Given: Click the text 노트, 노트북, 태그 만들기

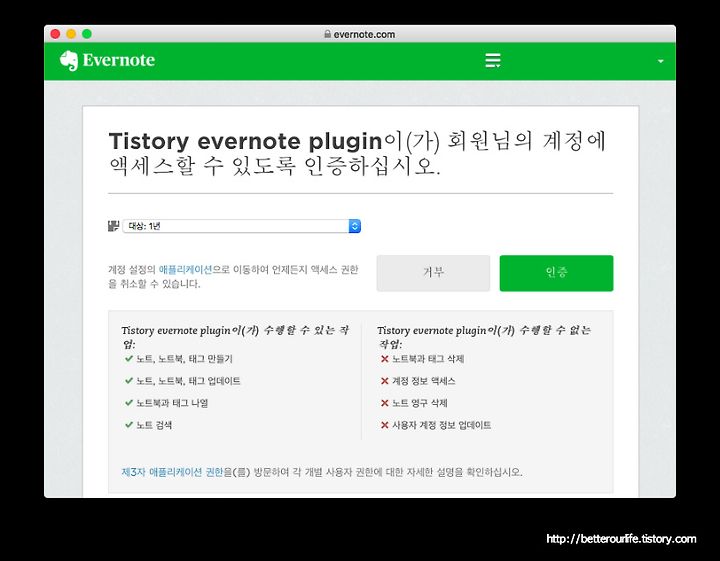Looking at the screenshot, I should click(x=185, y=359).
